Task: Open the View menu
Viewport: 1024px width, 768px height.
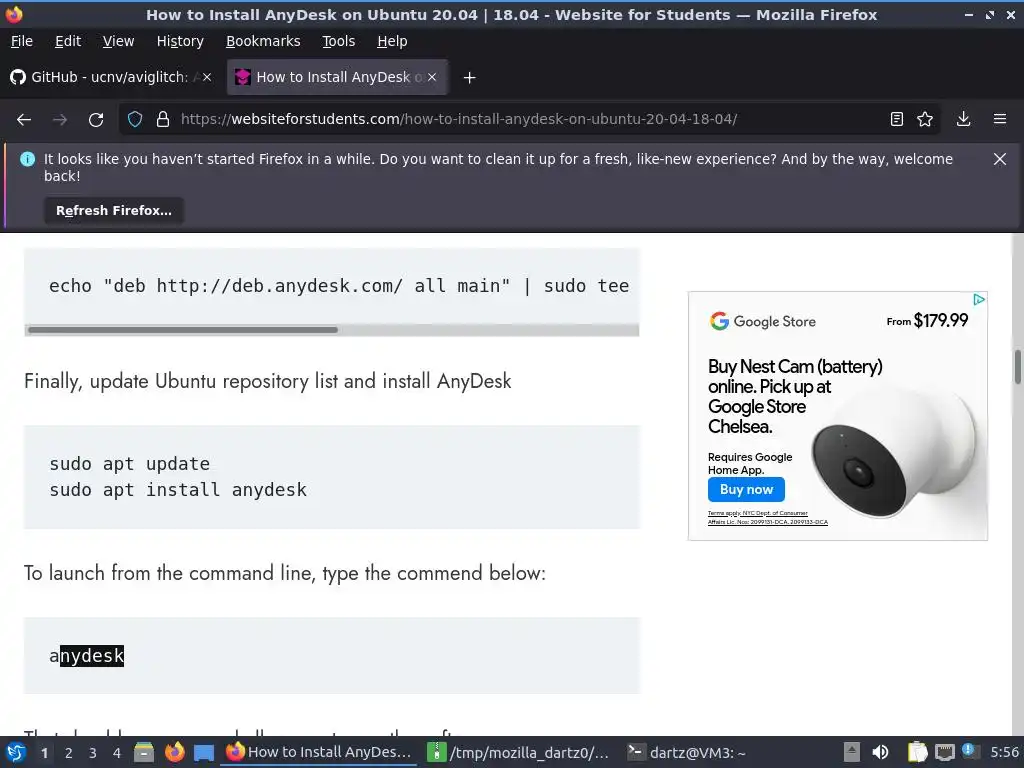Action: tap(118, 41)
